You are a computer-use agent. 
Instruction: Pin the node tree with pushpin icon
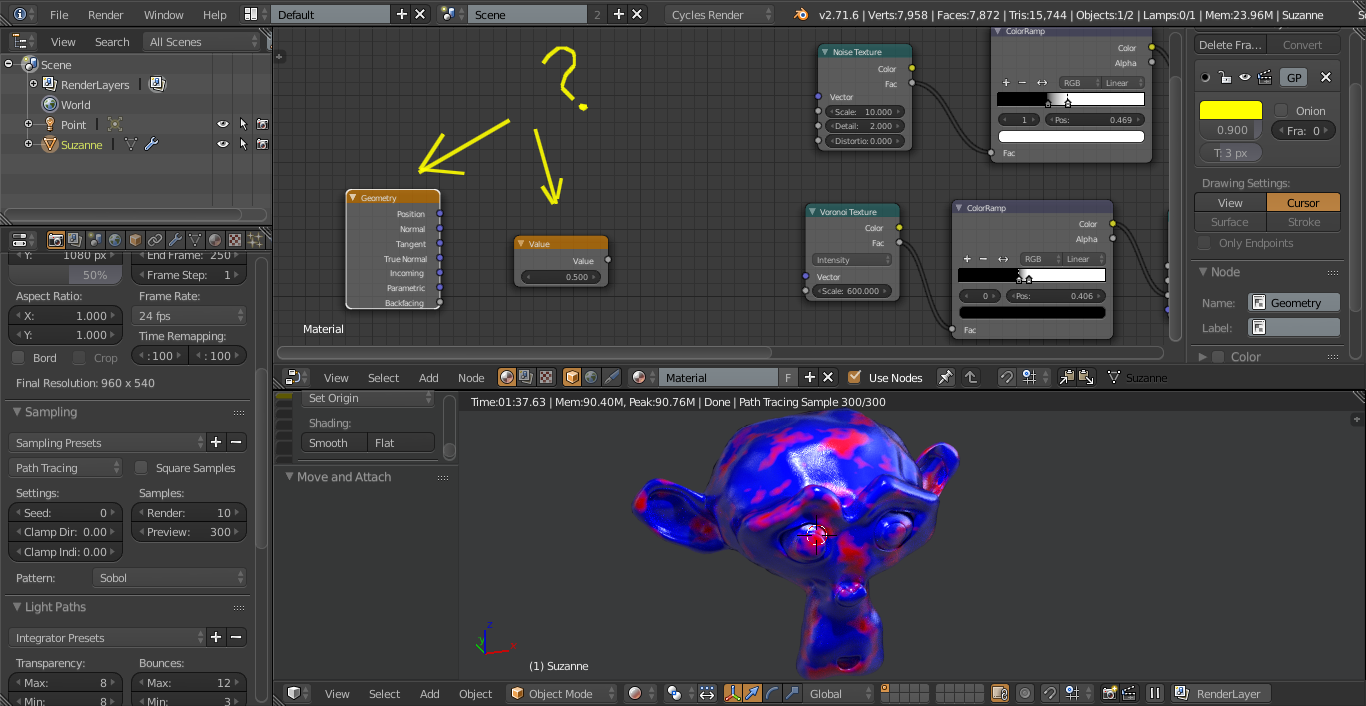pyautogui.click(x=945, y=377)
